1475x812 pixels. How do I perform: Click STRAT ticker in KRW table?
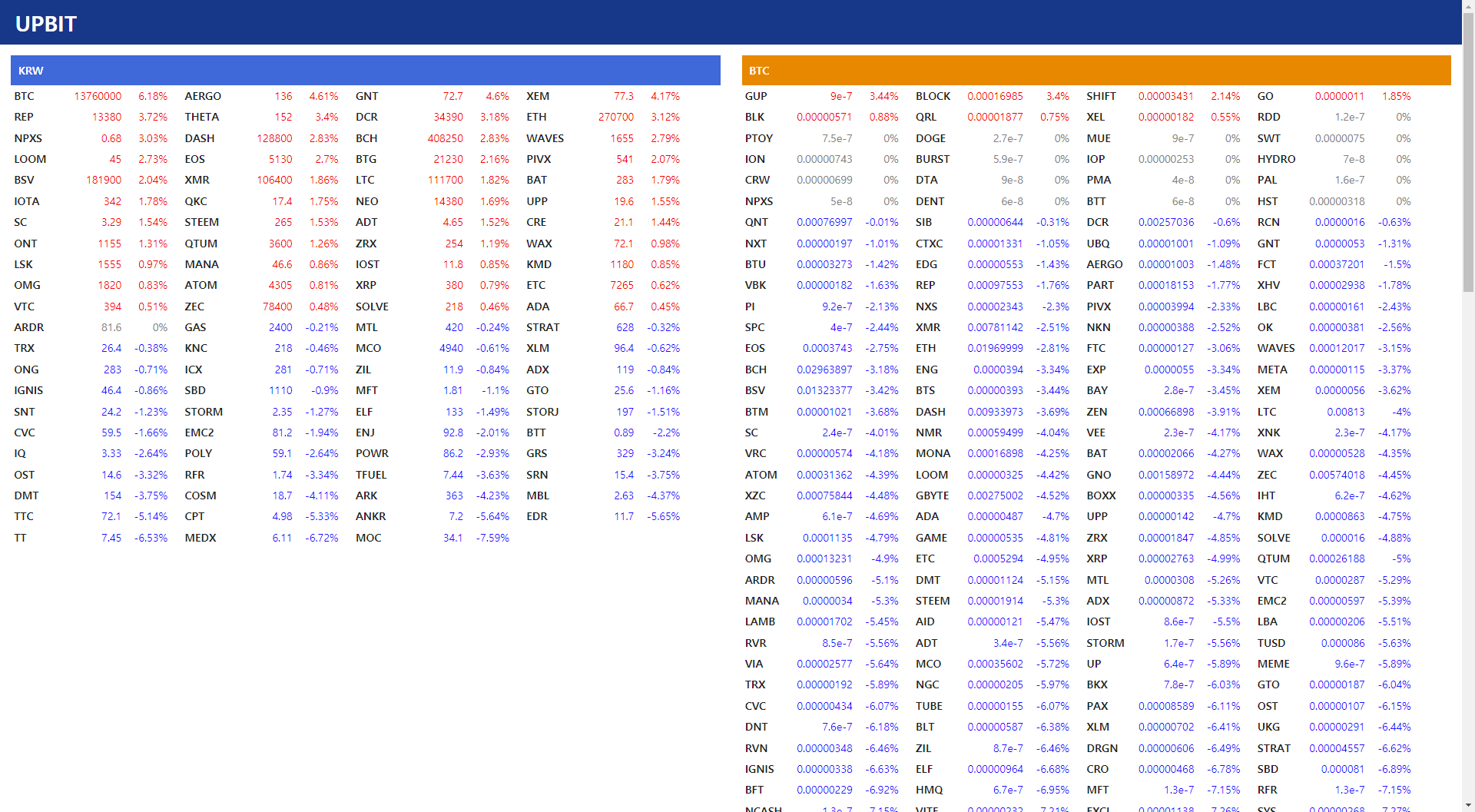pos(543,327)
